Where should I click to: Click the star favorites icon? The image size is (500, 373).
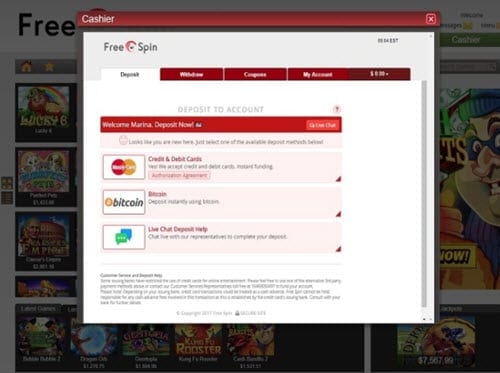click(49, 67)
